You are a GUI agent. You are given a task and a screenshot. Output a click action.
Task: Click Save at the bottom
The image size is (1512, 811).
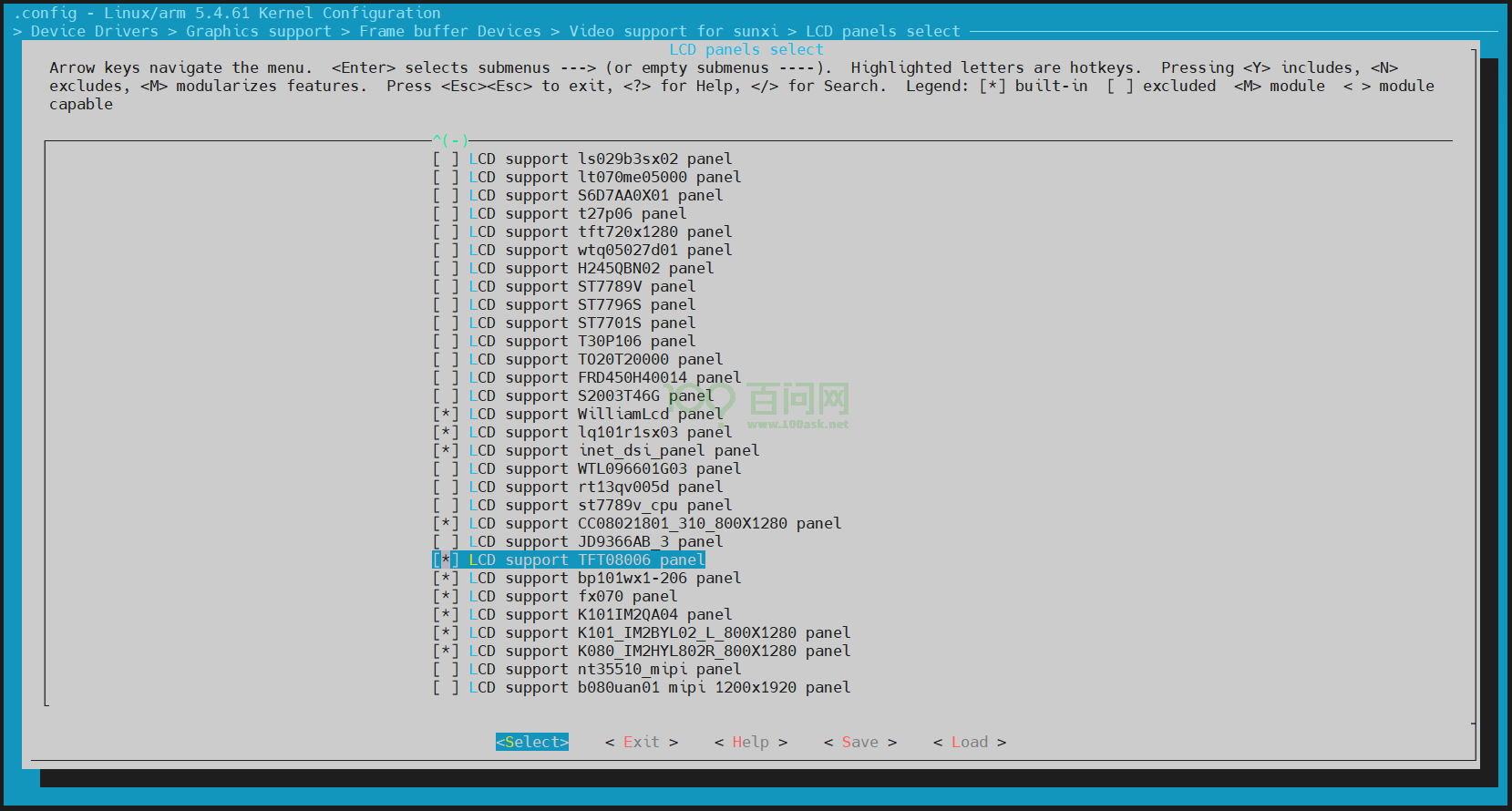pos(859,742)
